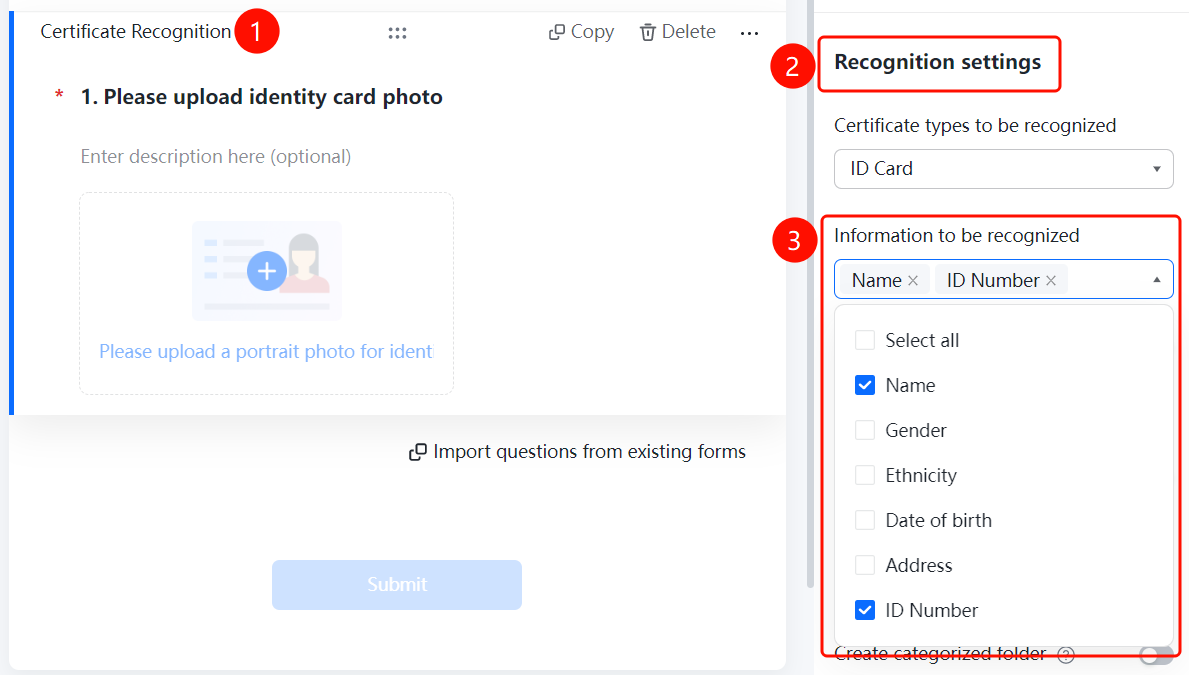Remove the ID Number tag
The image size is (1189, 675).
(1051, 281)
